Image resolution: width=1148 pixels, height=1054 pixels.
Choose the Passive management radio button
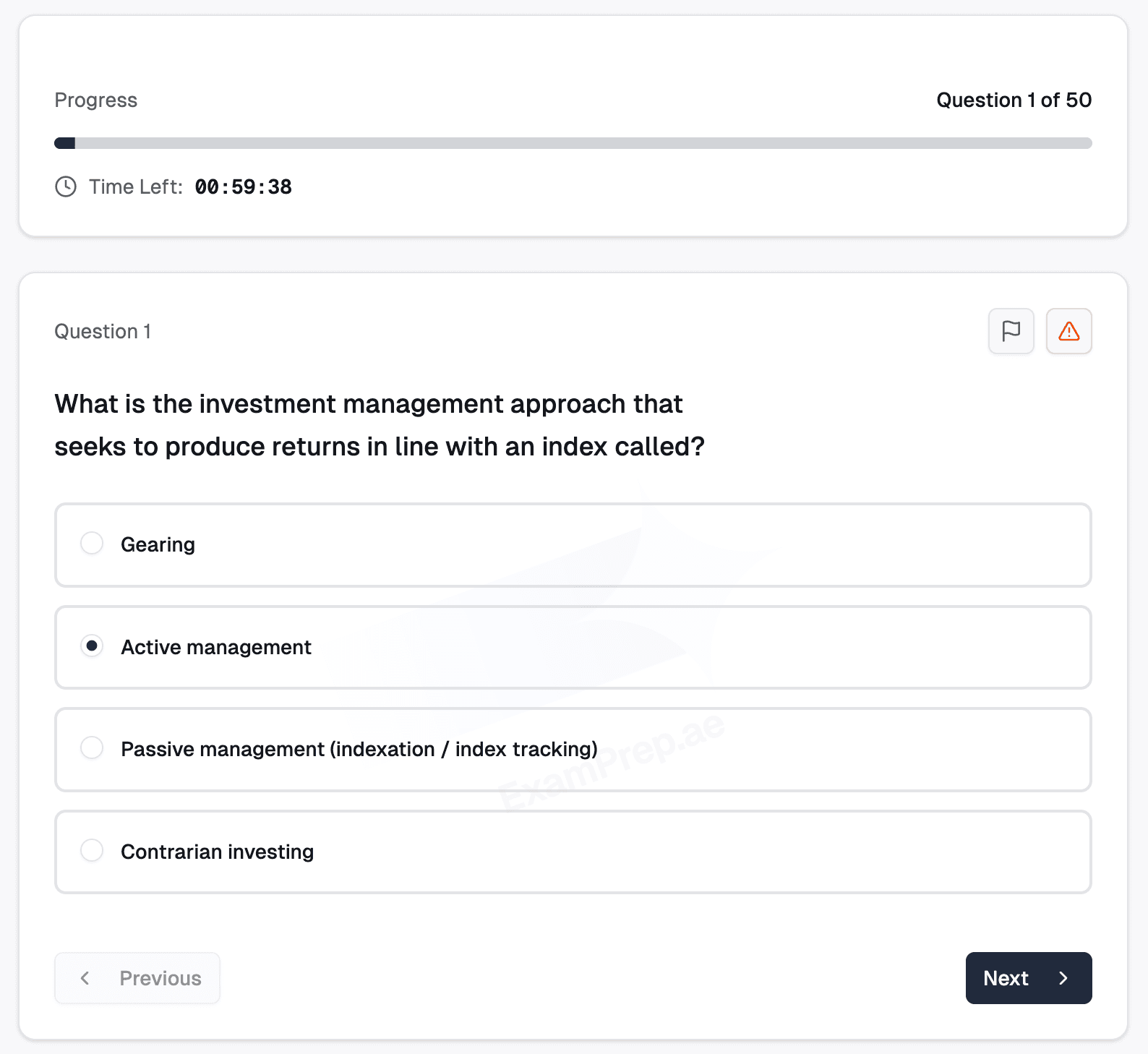point(92,748)
